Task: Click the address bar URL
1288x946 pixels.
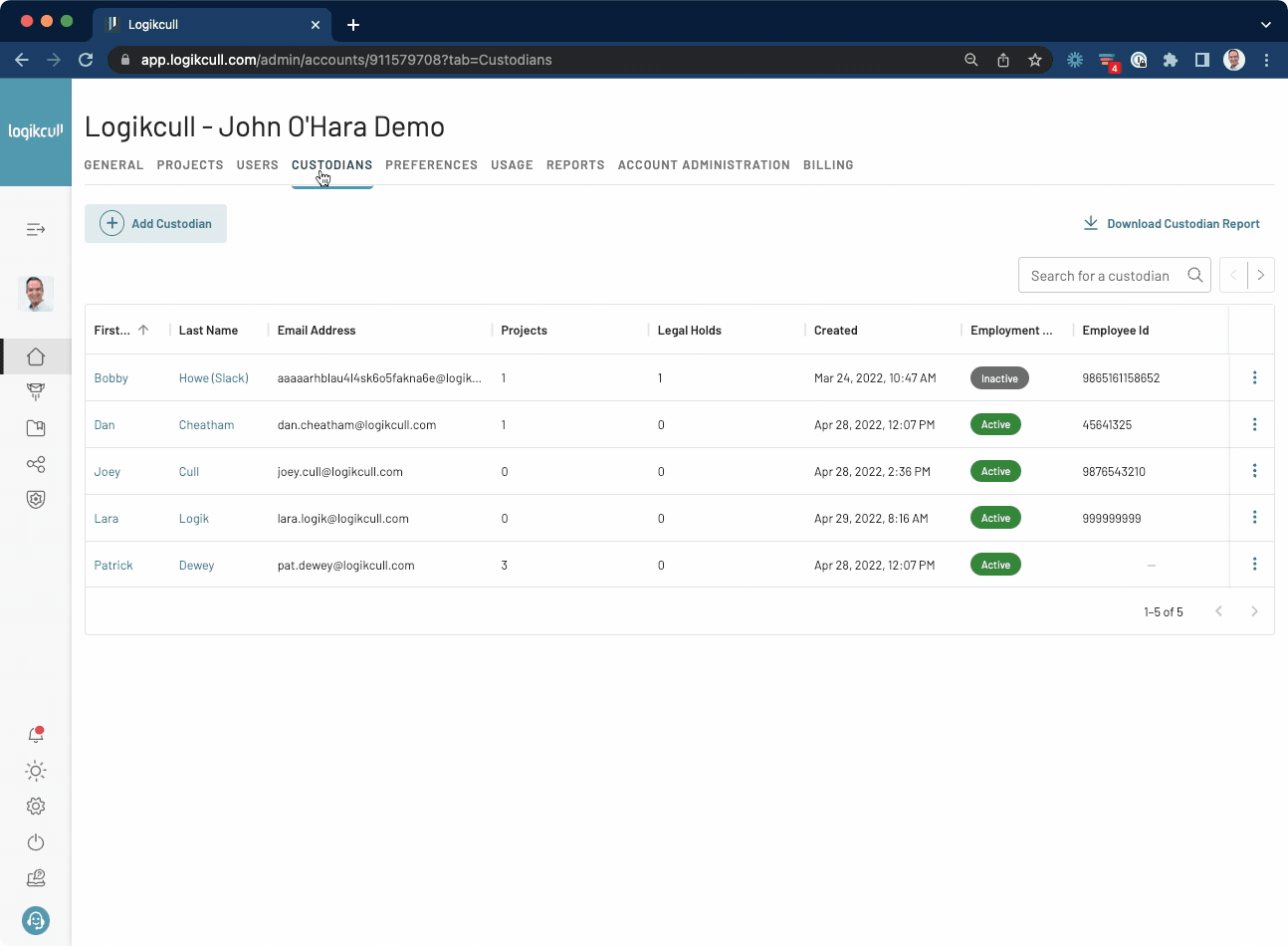Action: [x=346, y=60]
